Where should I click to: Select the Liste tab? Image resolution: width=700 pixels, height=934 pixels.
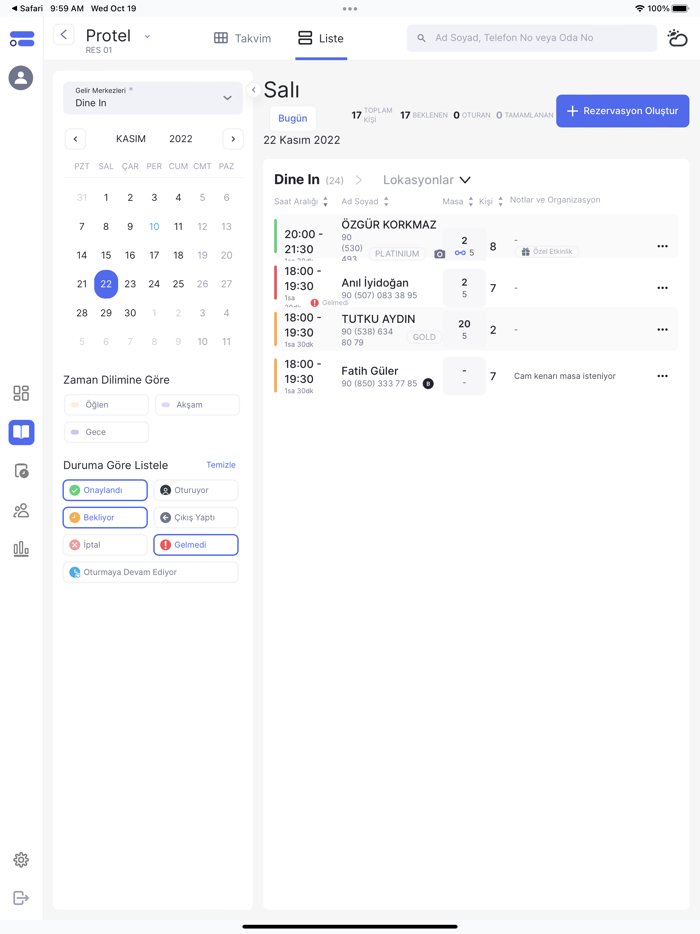(x=321, y=38)
